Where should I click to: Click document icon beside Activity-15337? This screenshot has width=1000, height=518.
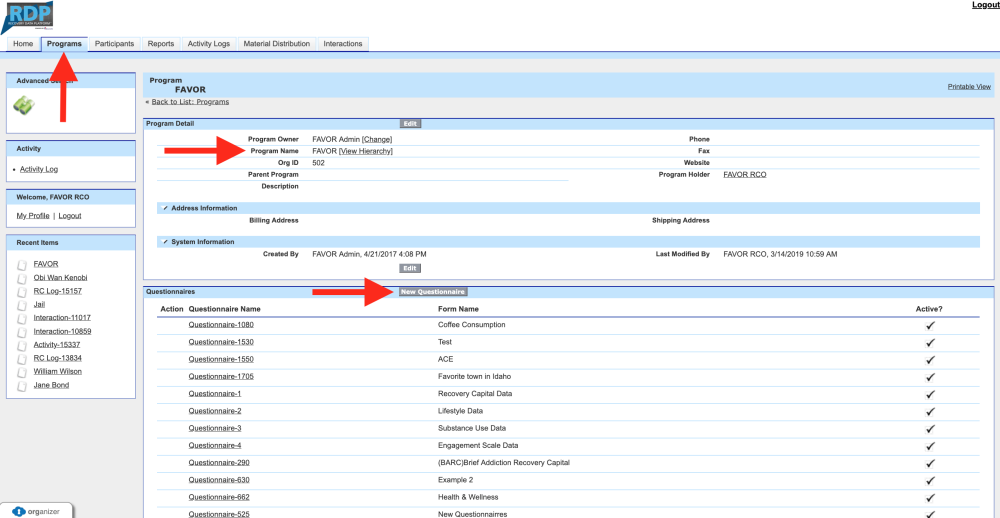coord(22,345)
